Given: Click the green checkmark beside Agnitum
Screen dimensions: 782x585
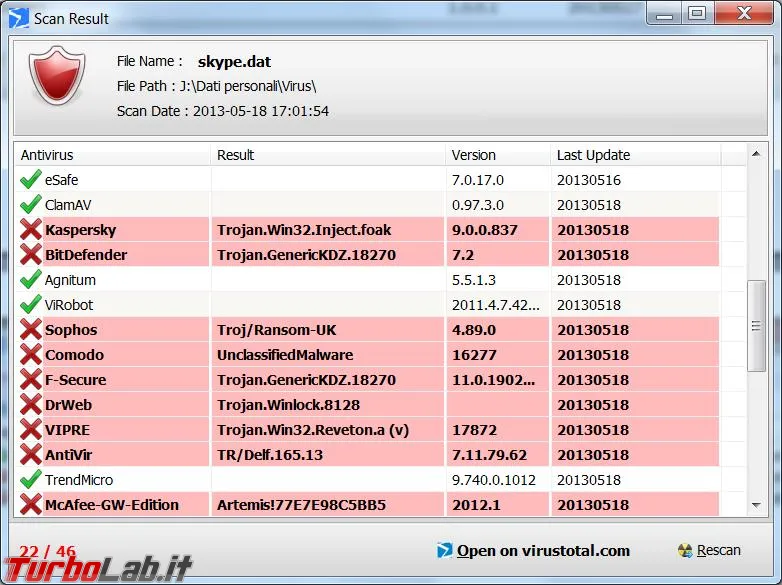Looking at the screenshot, I should (30, 279).
